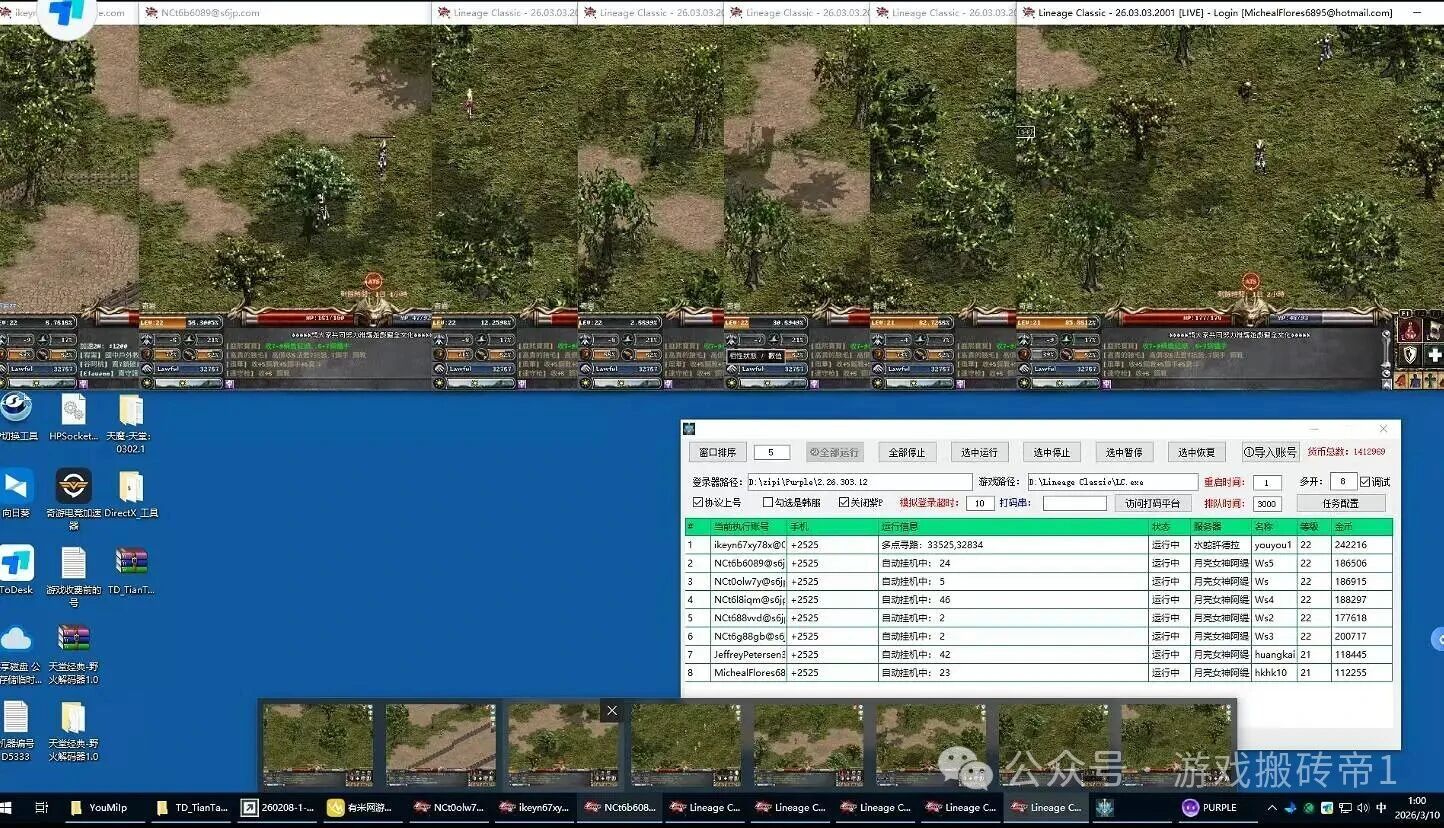Click the 全部停止 button

pyautogui.click(x=907, y=453)
